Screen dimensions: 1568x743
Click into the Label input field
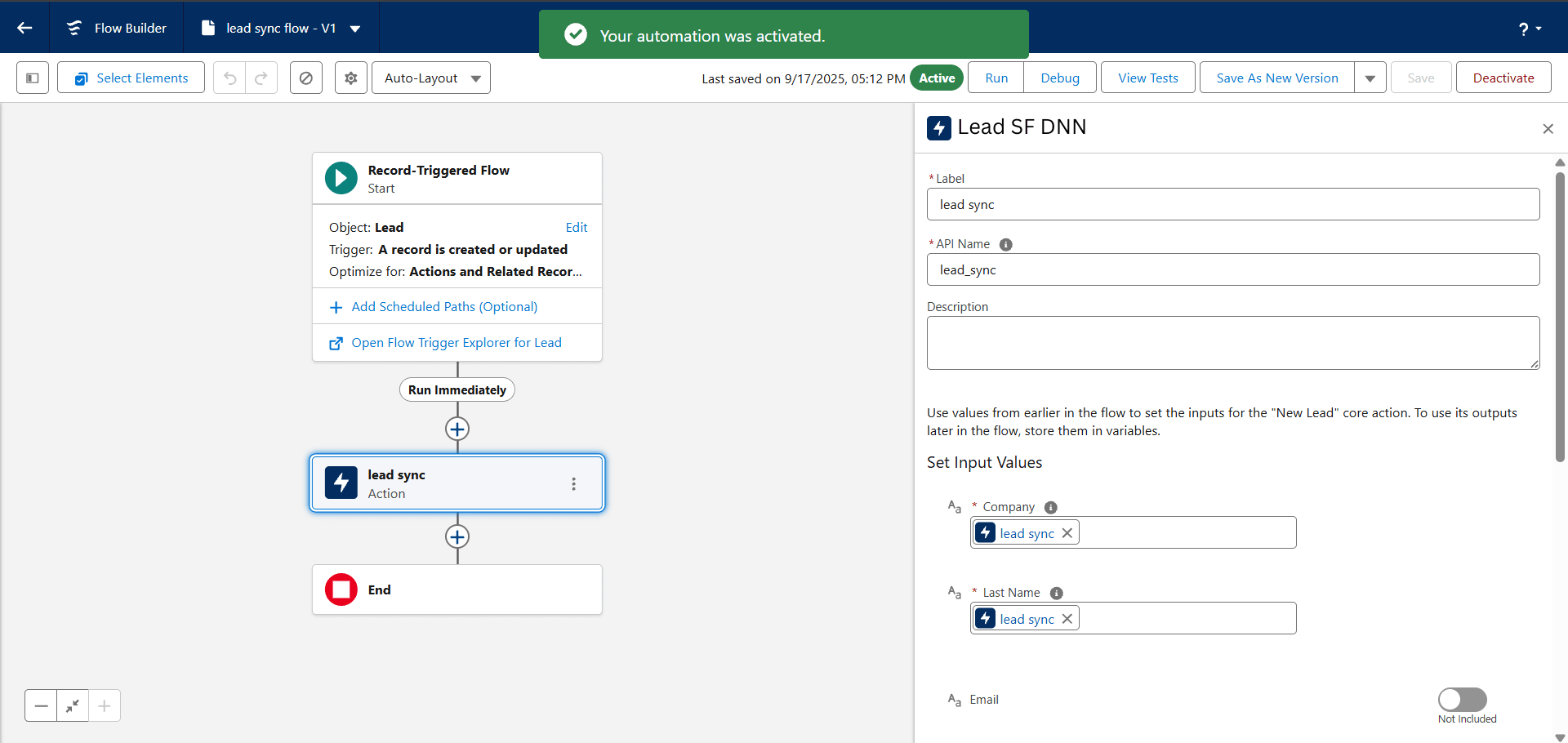1233,204
